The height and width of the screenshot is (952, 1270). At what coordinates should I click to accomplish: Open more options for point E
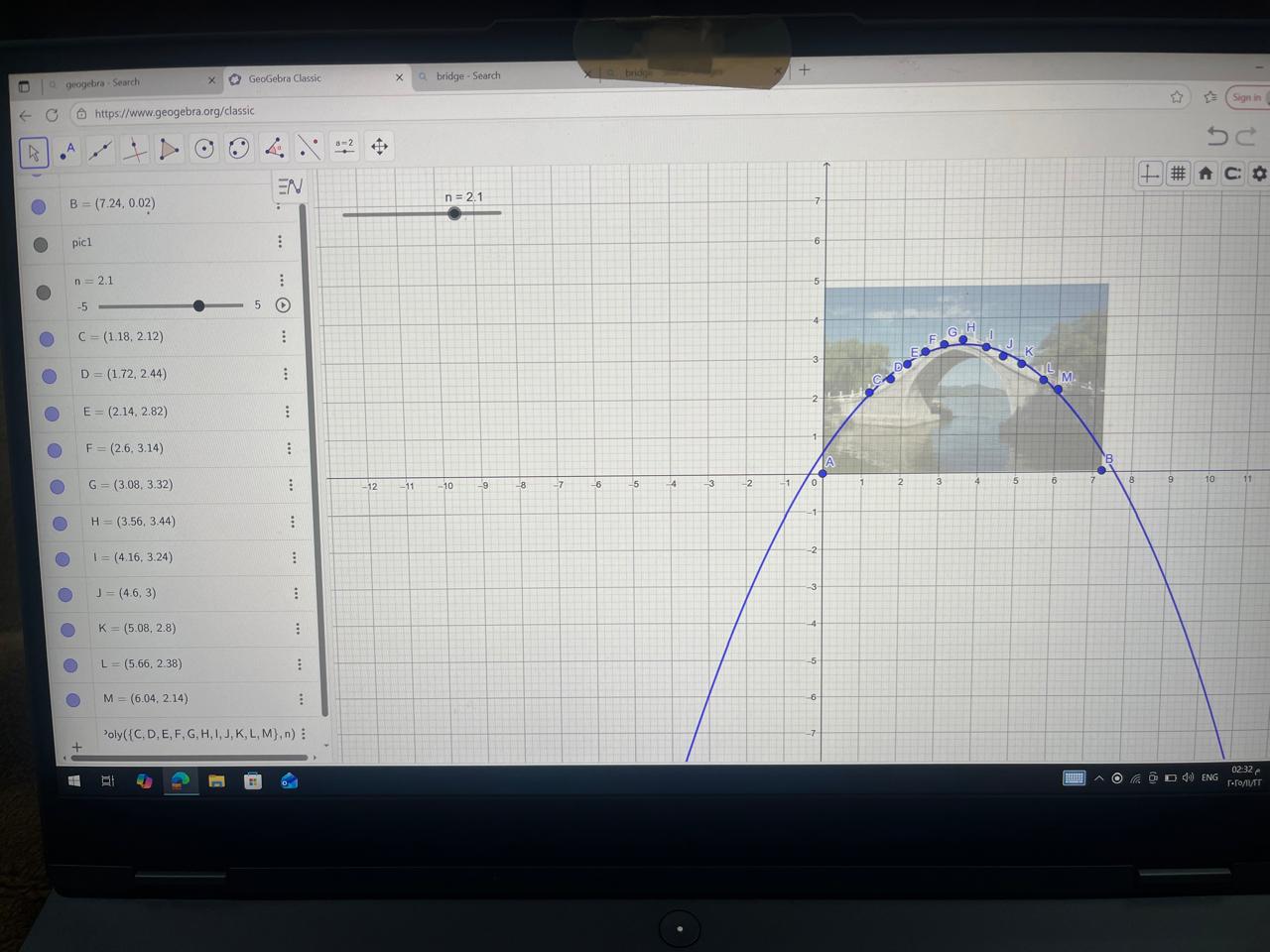[288, 412]
